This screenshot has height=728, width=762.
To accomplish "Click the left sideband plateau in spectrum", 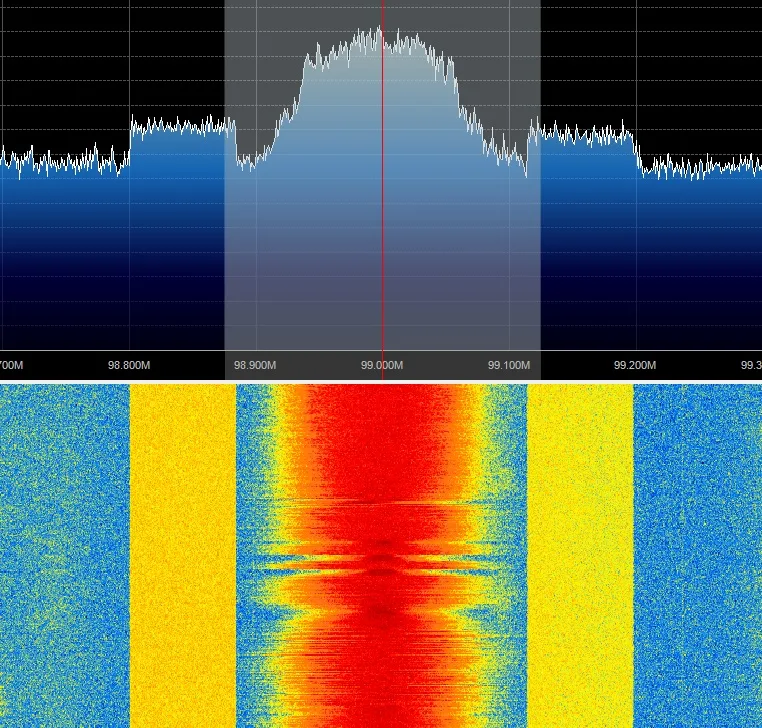I will pos(183,127).
